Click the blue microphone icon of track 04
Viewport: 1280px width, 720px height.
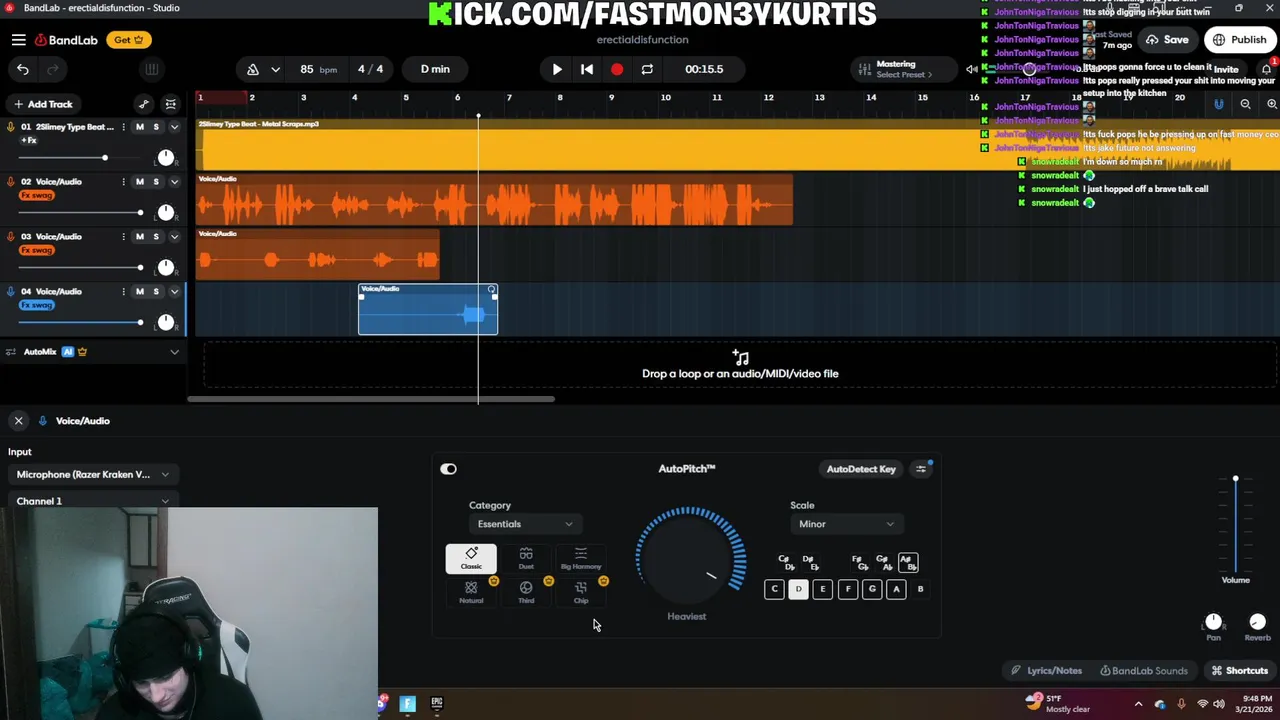point(11,292)
